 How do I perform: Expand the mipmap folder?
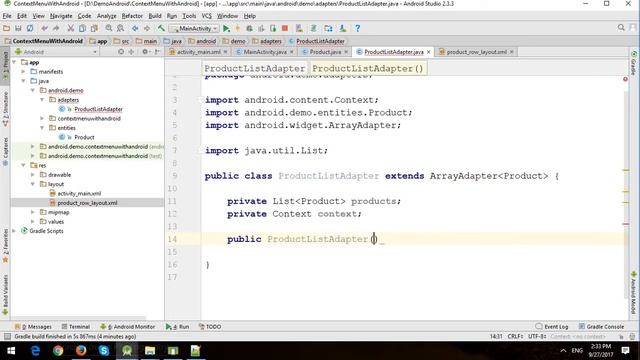[33, 213]
